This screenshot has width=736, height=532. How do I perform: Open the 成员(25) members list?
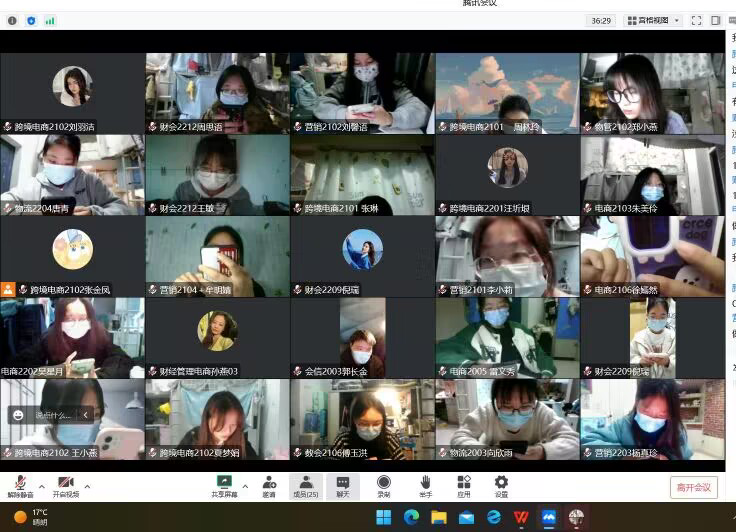[x=306, y=486]
